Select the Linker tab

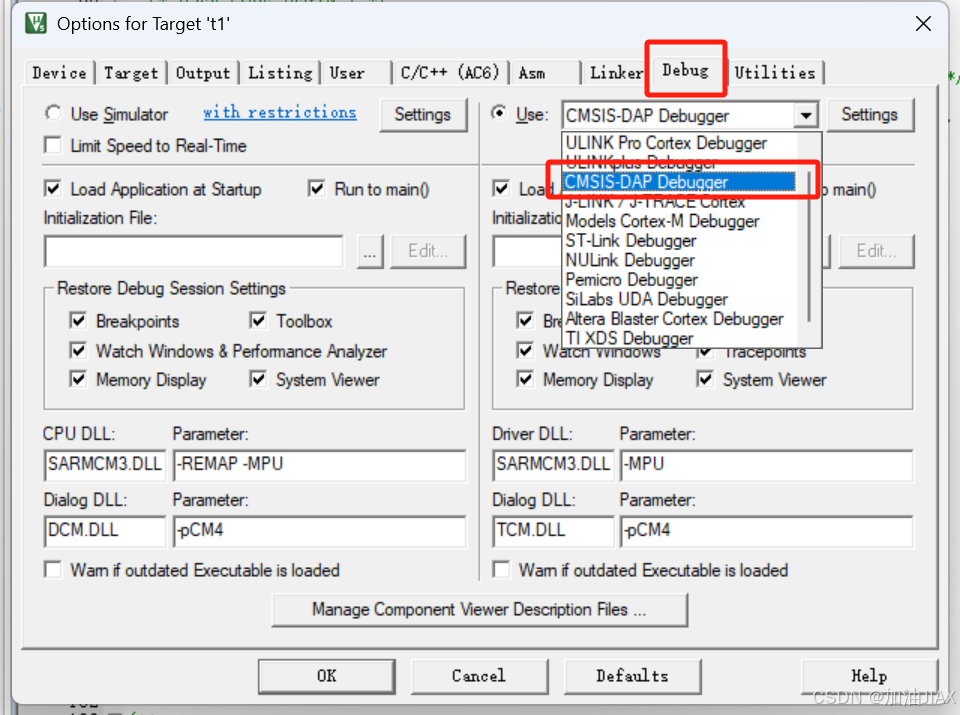pos(616,73)
